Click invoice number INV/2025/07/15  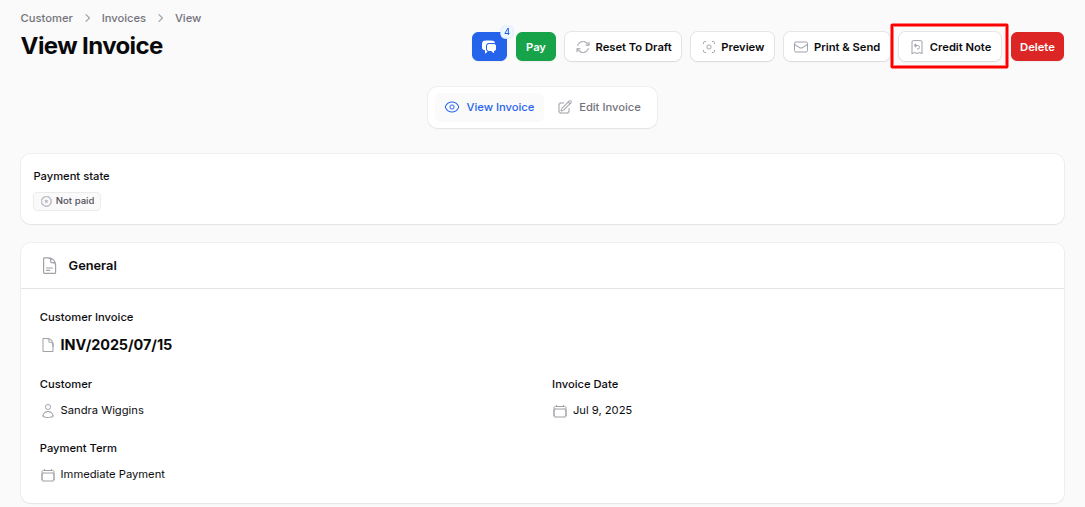[x=116, y=344]
